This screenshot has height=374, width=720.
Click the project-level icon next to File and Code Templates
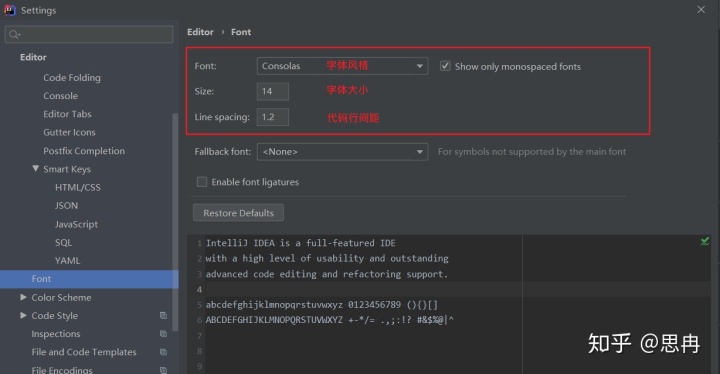tap(163, 352)
